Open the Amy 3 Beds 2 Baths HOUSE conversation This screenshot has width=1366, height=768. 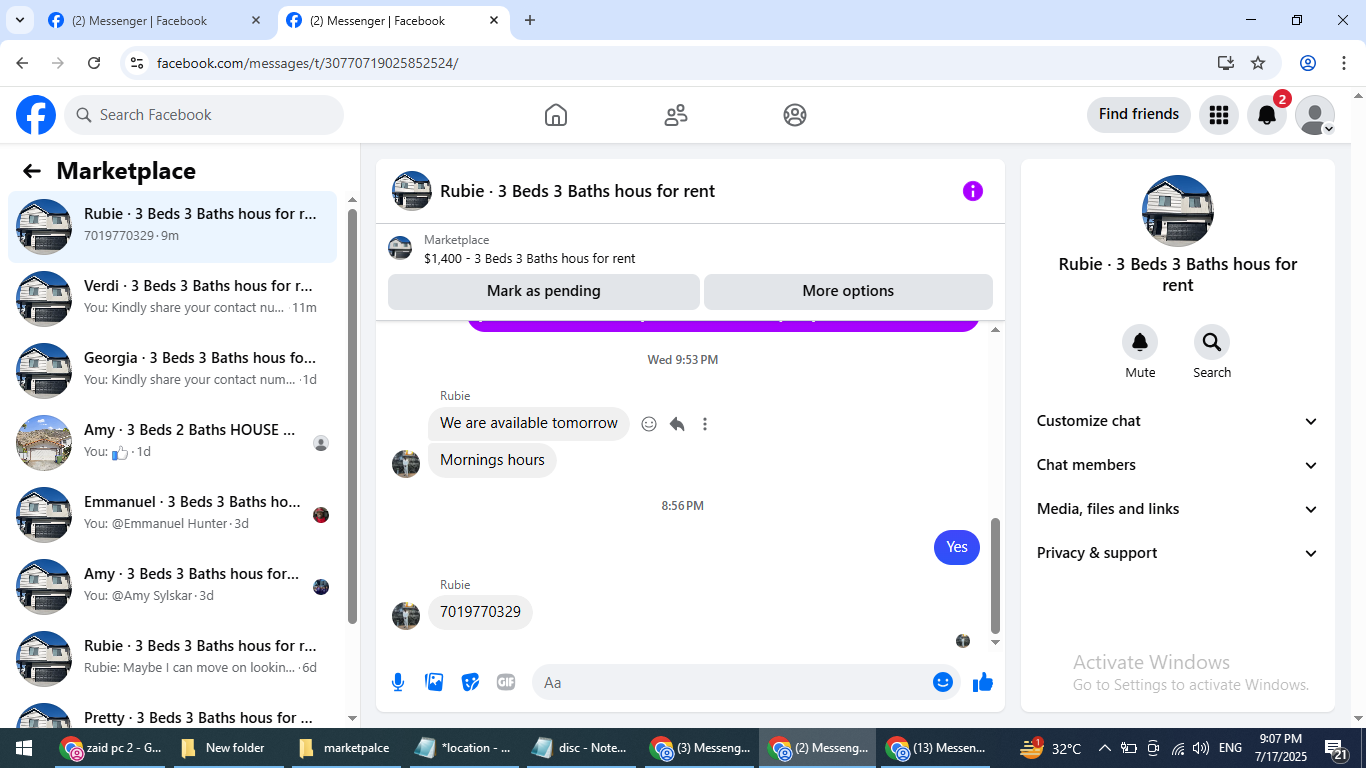173,443
